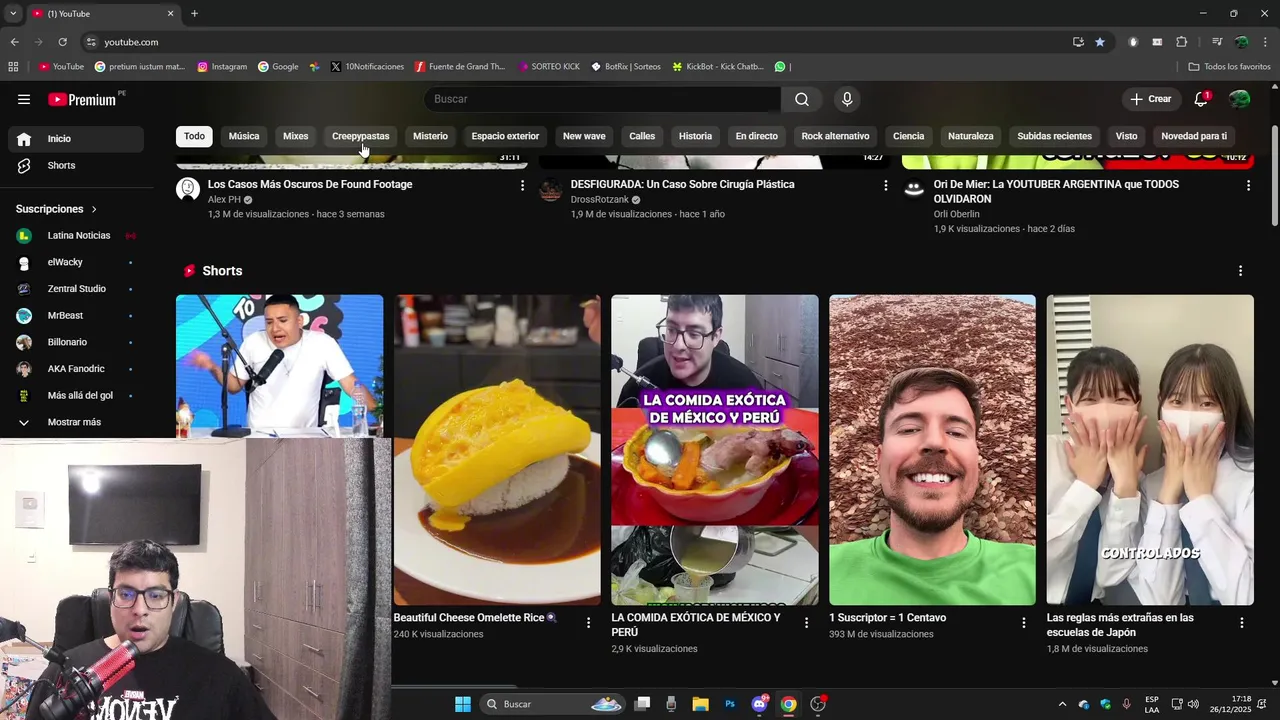The width and height of the screenshot is (1280, 720).
Task: Open the Alex PH channel avatar
Action: click(x=188, y=189)
